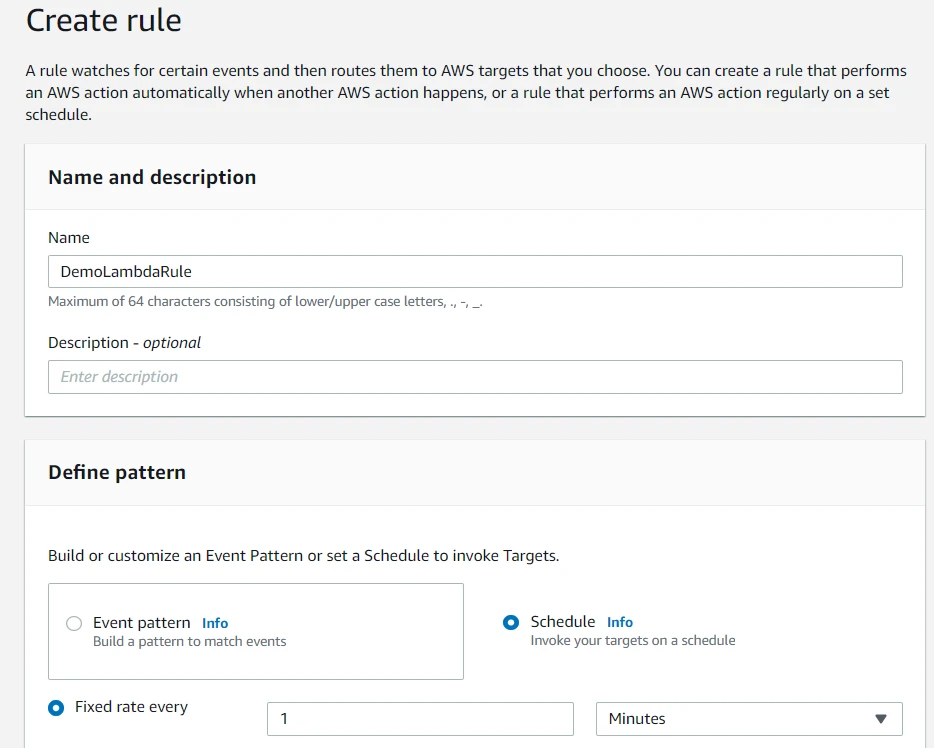The image size is (934, 748).
Task: Open the Info link beside Schedule
Action: (620, 622)
